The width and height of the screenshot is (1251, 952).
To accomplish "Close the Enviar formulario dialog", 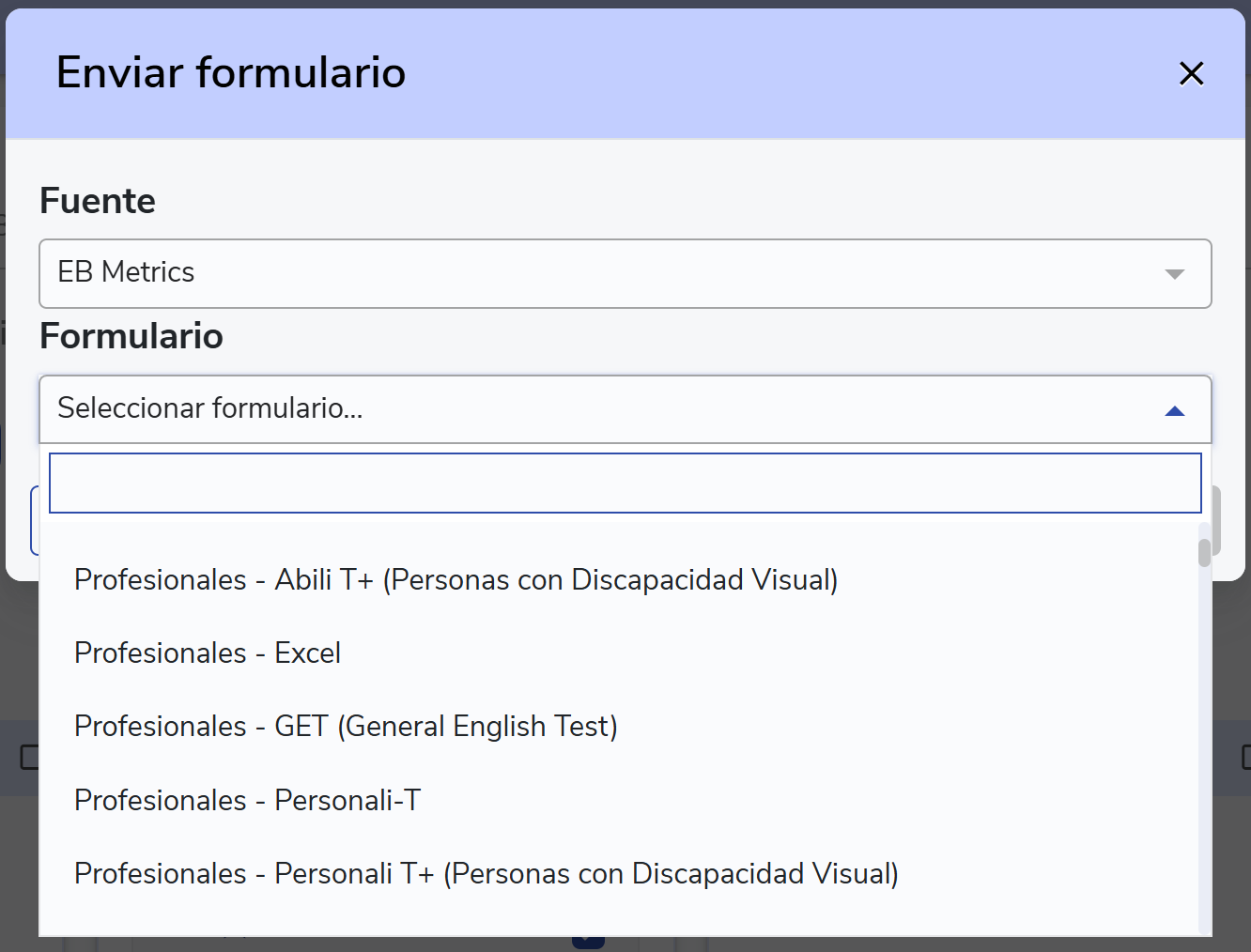I will click(1191, 73).
